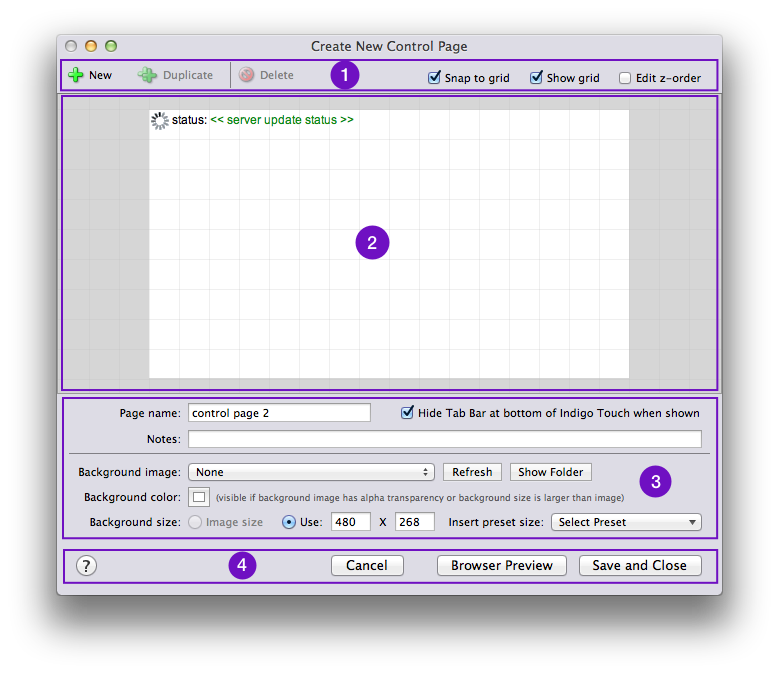Click the red Delete toolbar icon

[x=246, y=75]
